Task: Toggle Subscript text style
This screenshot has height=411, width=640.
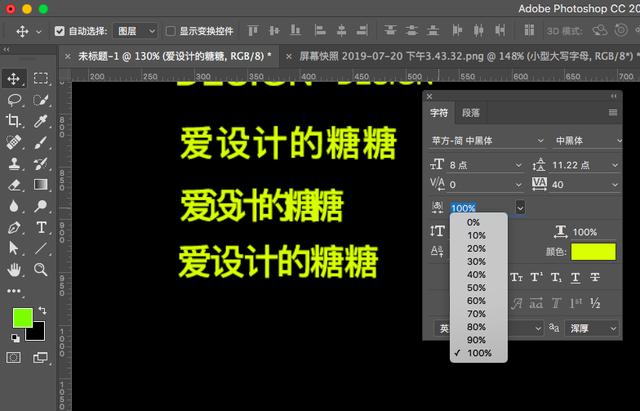Action: (x=556, y=278)
